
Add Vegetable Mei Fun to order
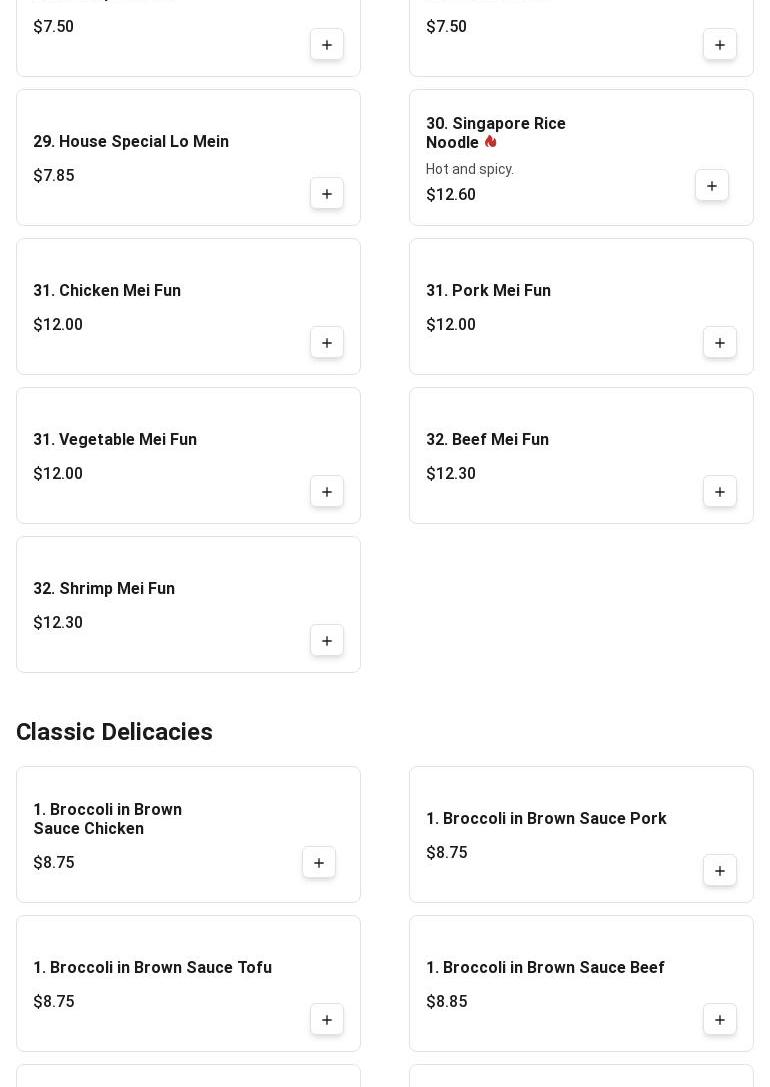pos(326,492)
